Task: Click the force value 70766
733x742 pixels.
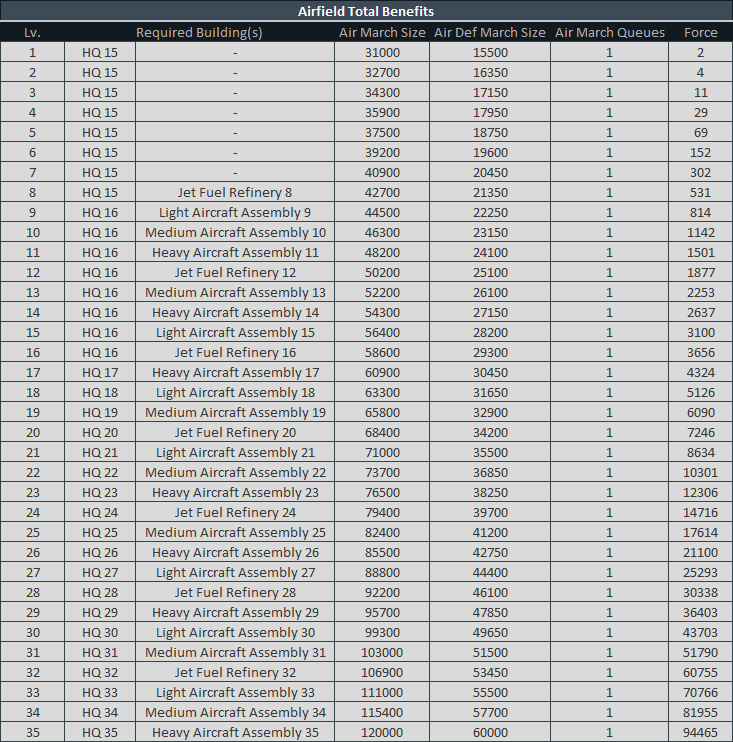Action: (x=700, y=692)
